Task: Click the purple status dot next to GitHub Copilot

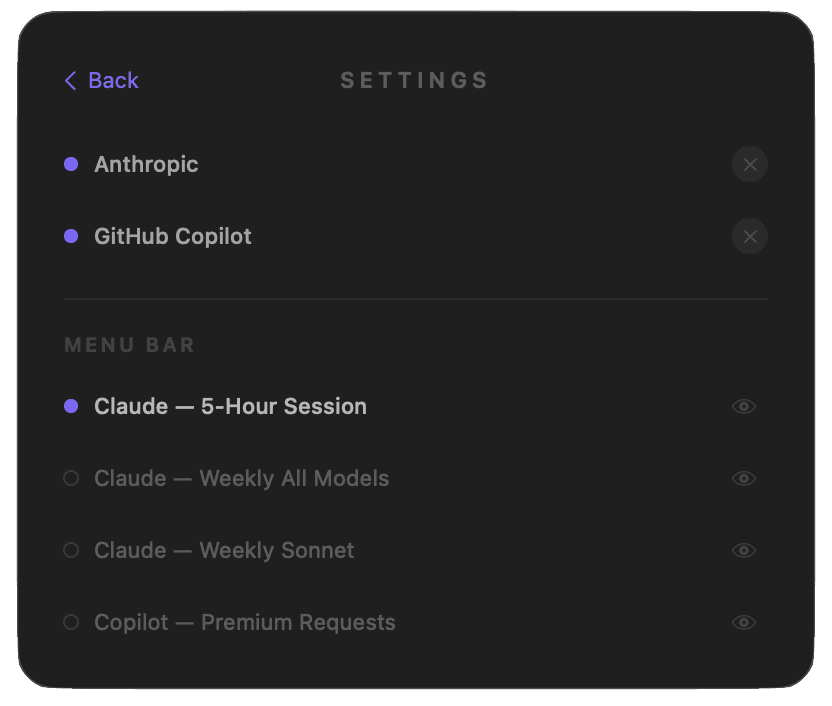Action: tap(70, 236)
